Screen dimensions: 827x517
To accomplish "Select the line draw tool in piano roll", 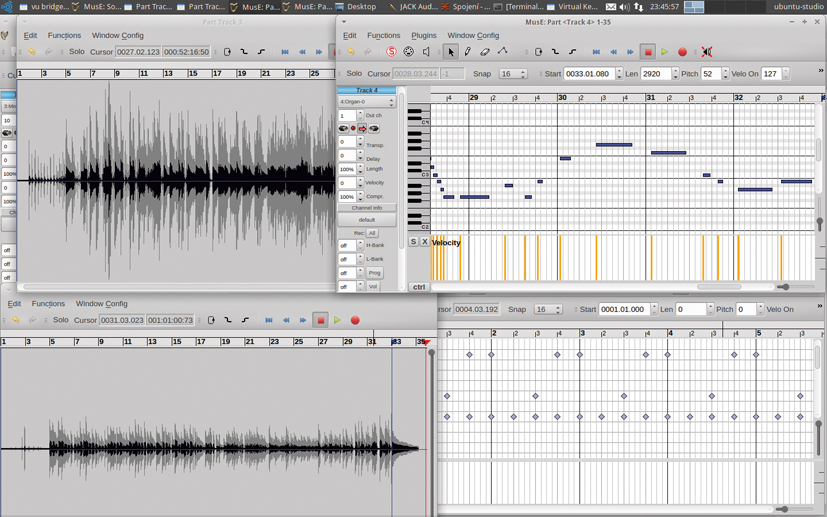I will pyautogui.click(x=502, y=51).
